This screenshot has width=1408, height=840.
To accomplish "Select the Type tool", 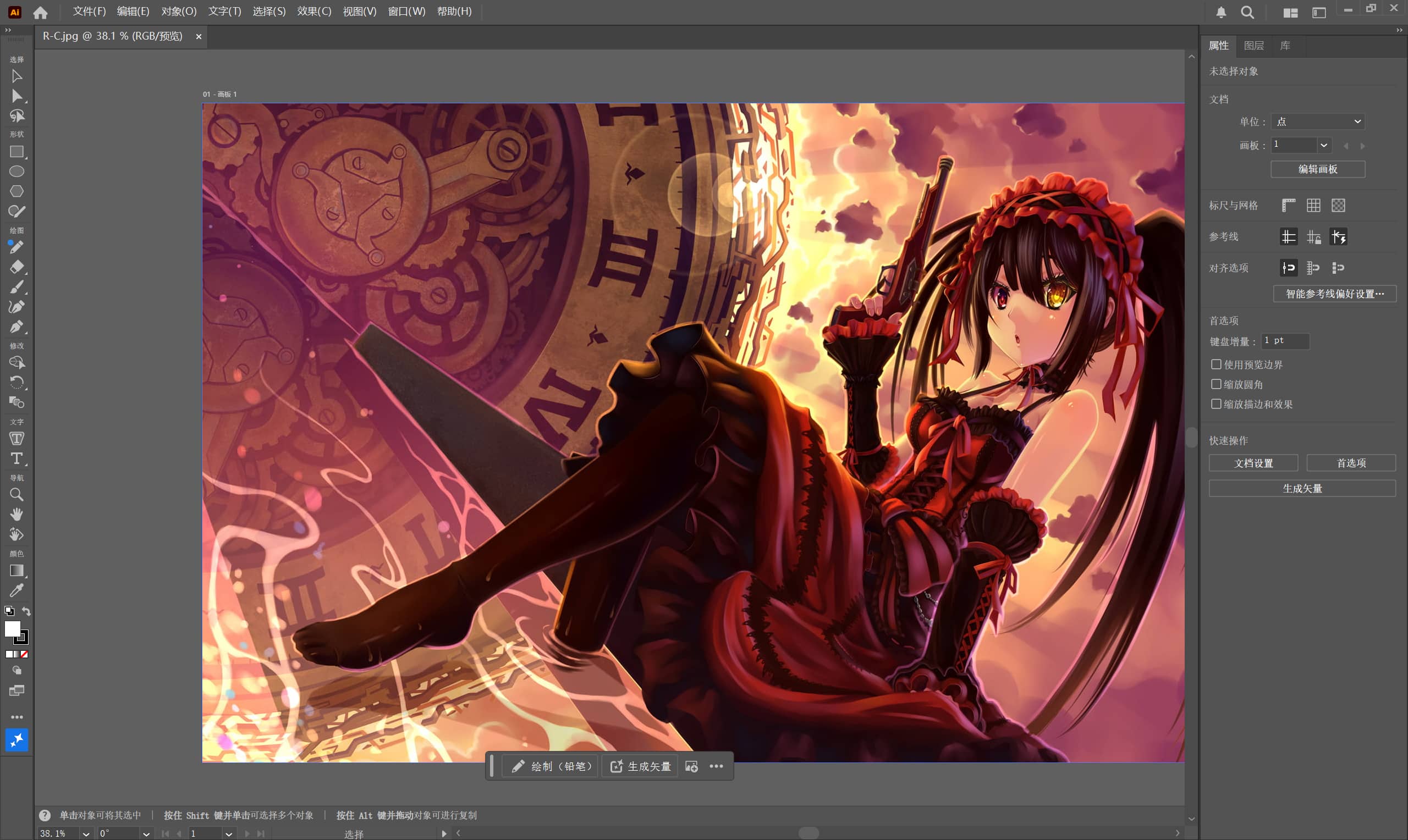I will tap(16, 458).
